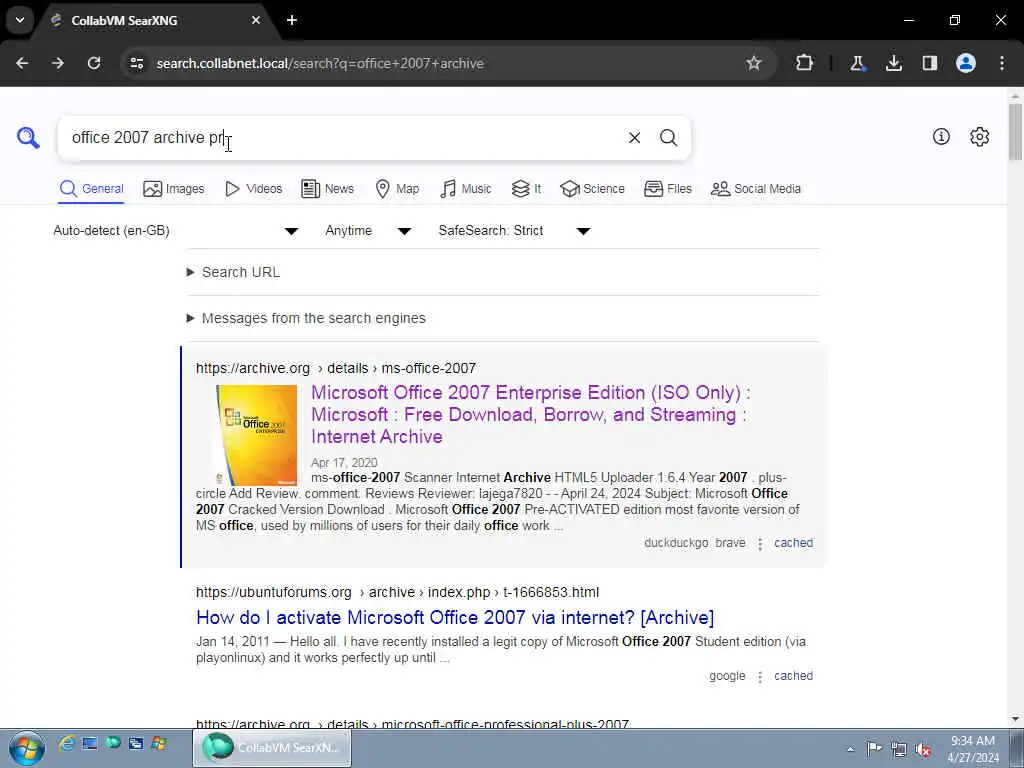1024x768 pixels.
Task: Show hidden system tray icons
Action: (850, 749)
